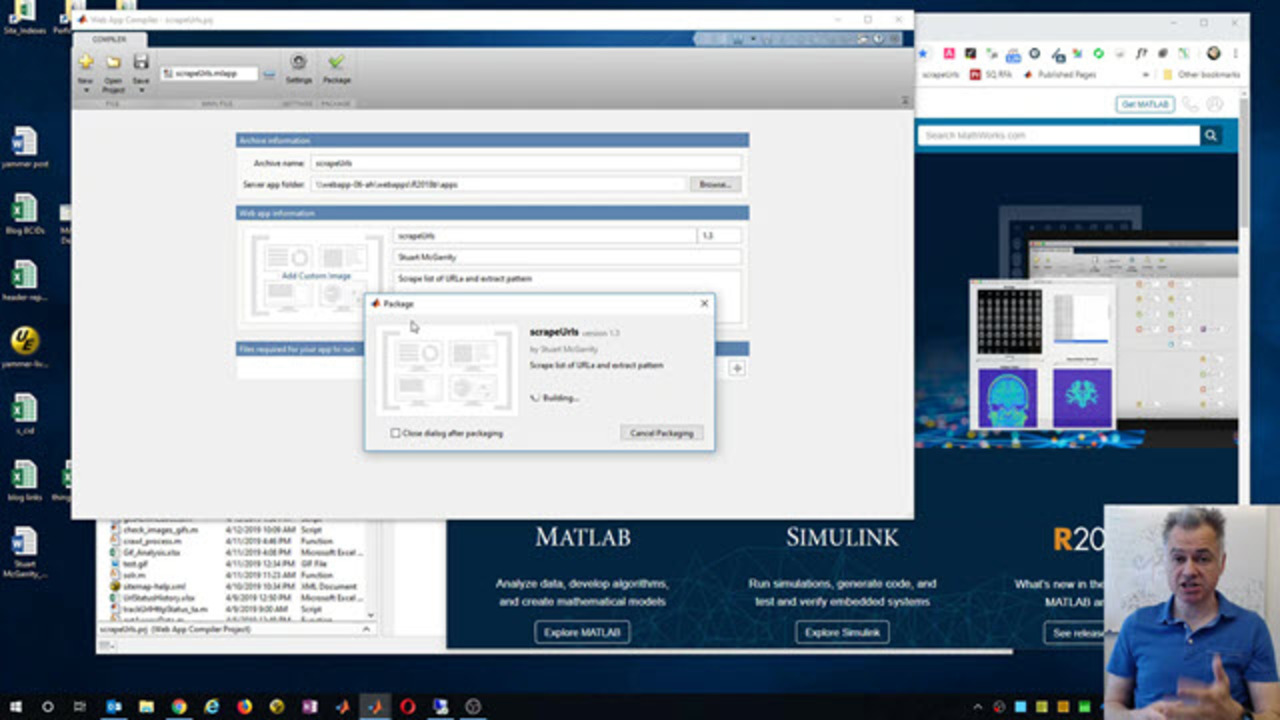The height and width of the screenshot is (720, 1280).
Task: Click the MathWorks search magnifier button
Action: pos(1211,135)
